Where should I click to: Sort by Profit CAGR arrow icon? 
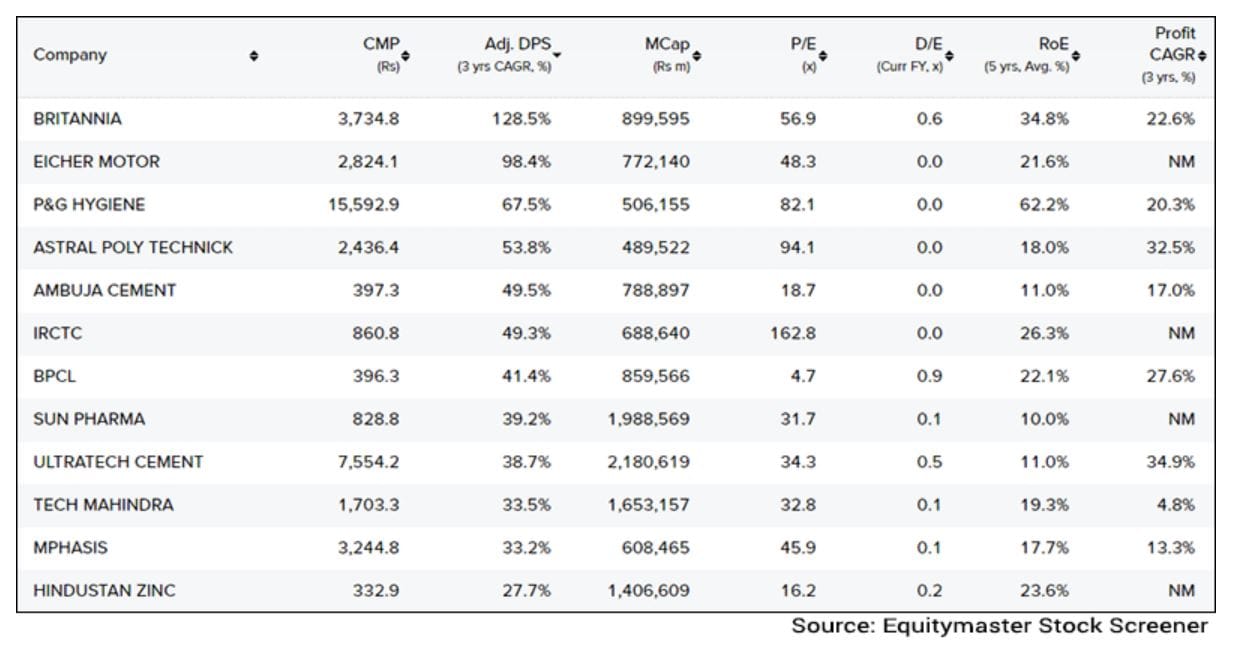pyautogui.click(x=1202, y=55)
